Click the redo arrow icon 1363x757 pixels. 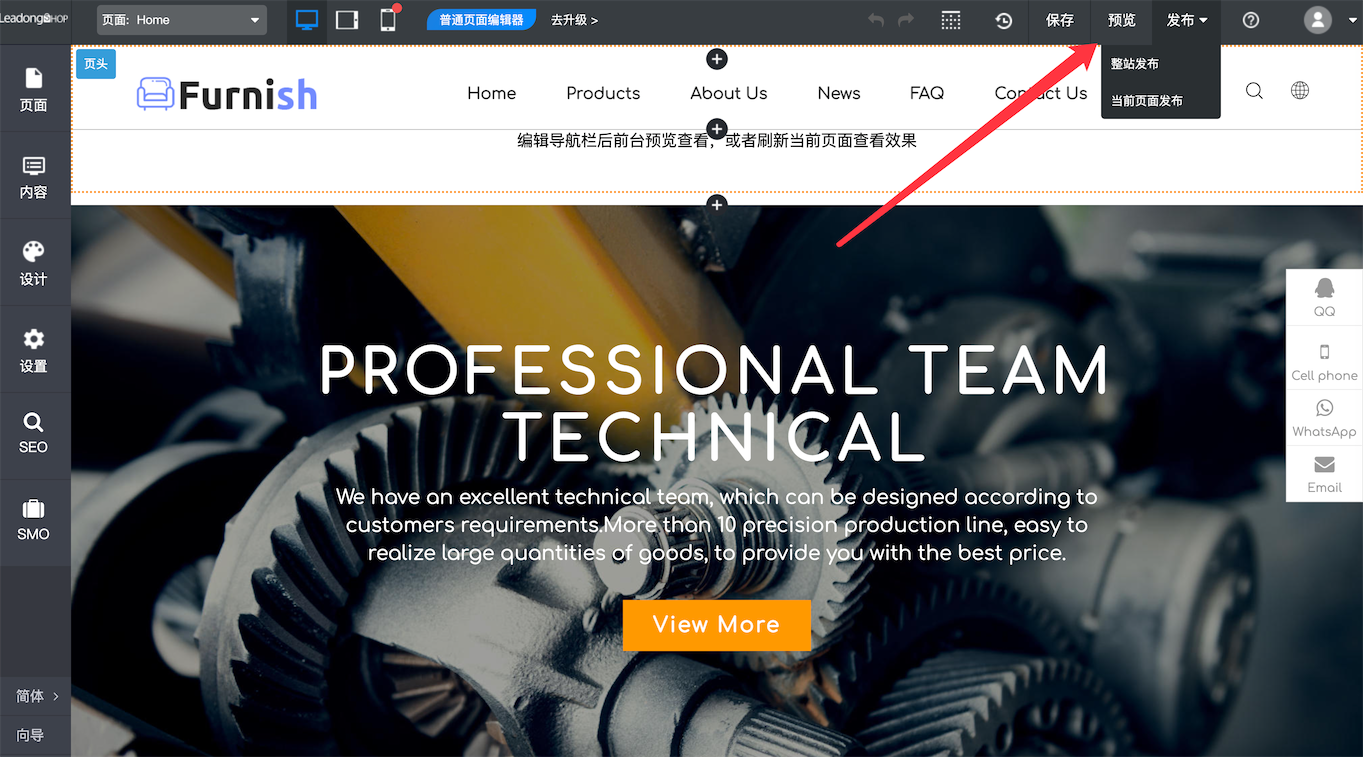(906, 20)
